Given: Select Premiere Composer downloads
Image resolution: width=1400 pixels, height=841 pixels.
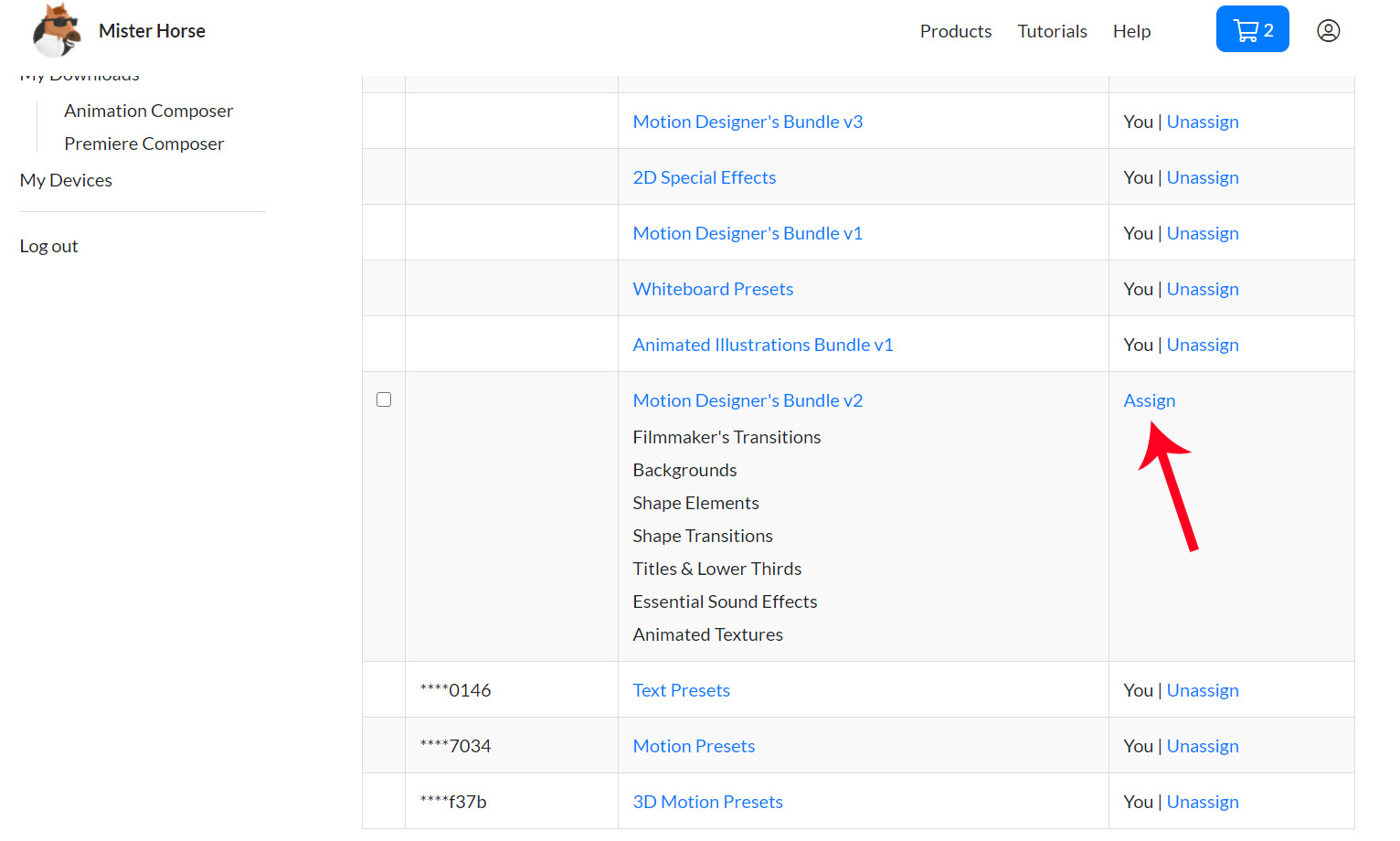Looking at the screenshot, I should pos(143,144).
